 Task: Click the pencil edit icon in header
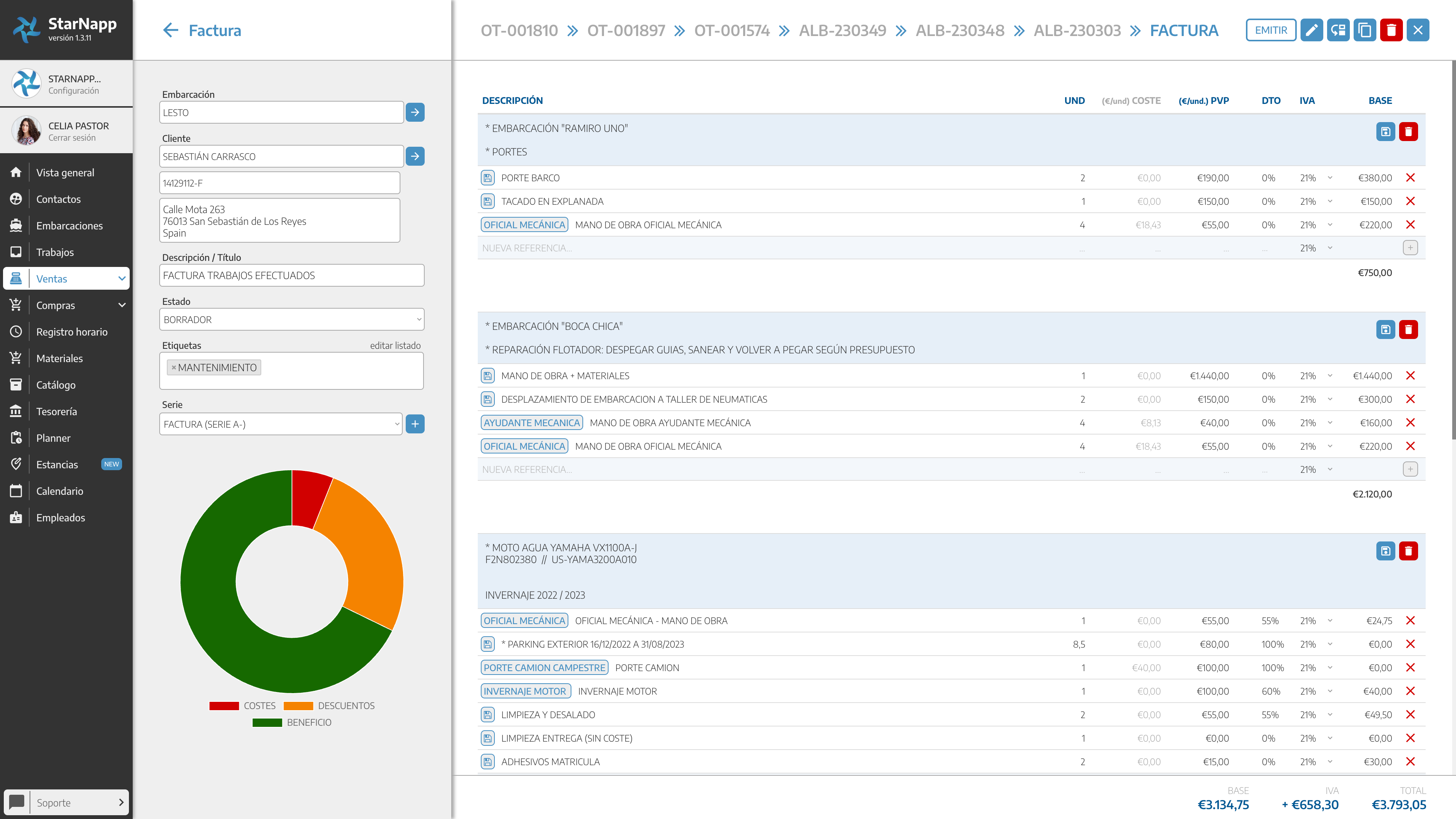[1311, 30]
